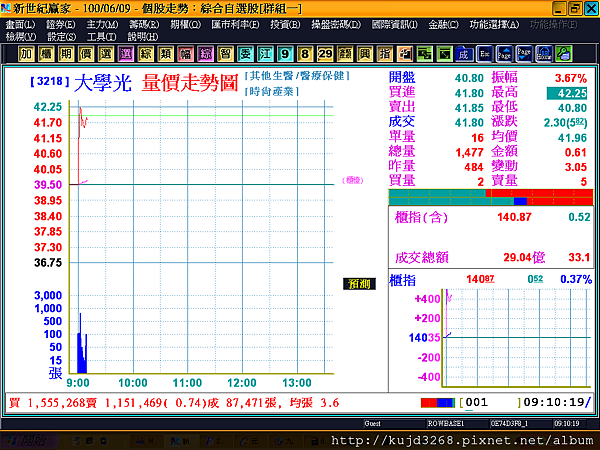Open the 功能選擇(A) menu

tap(494, 25)
